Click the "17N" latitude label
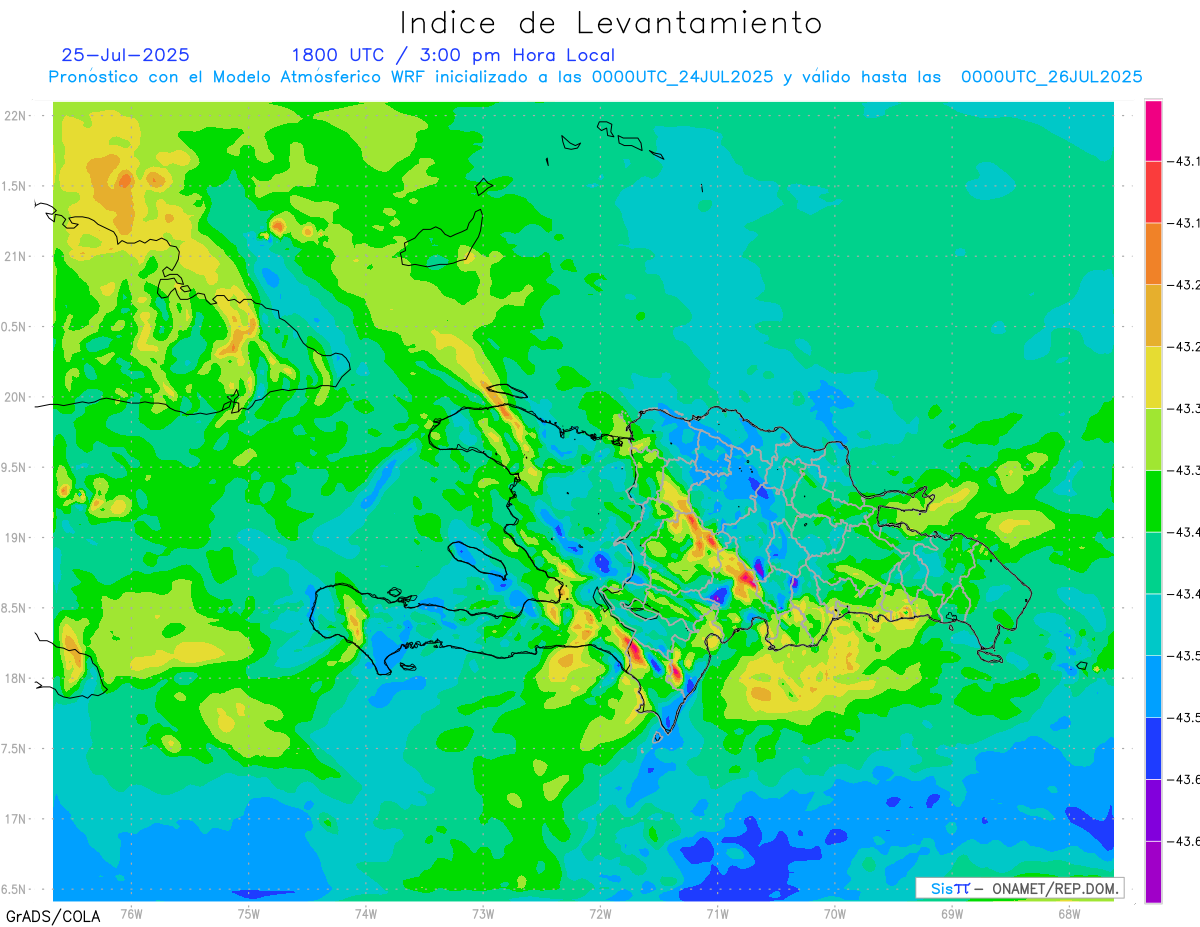Viewport: 1200px width, 927px height. pyautogui.click(x=14, y=819)
